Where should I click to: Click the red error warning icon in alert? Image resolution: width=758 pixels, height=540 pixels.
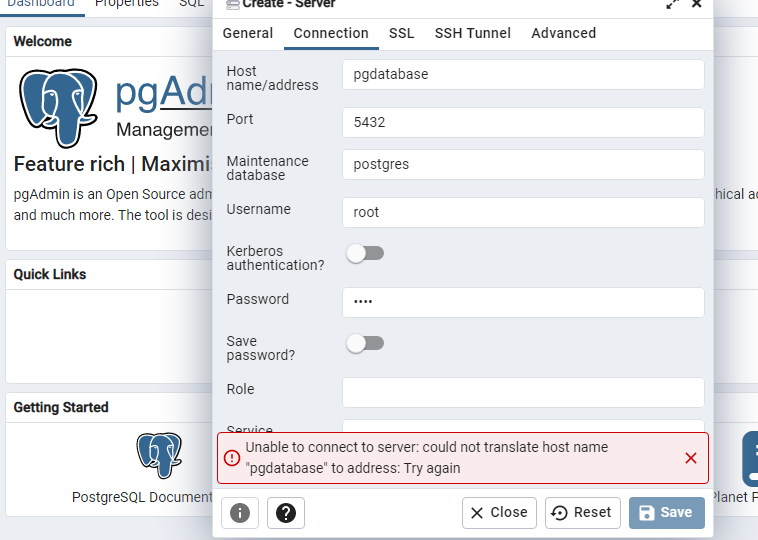coord(232,458)
